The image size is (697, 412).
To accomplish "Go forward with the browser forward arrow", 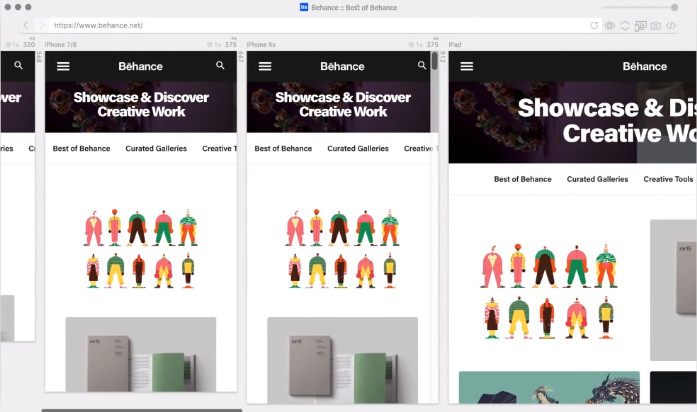I will tap(42, 25).
